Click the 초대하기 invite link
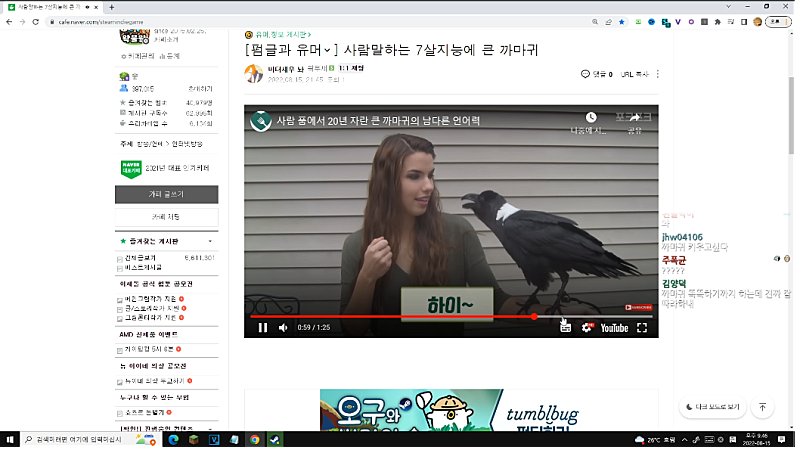Screen dimensions: 800x450 [200, 89]
